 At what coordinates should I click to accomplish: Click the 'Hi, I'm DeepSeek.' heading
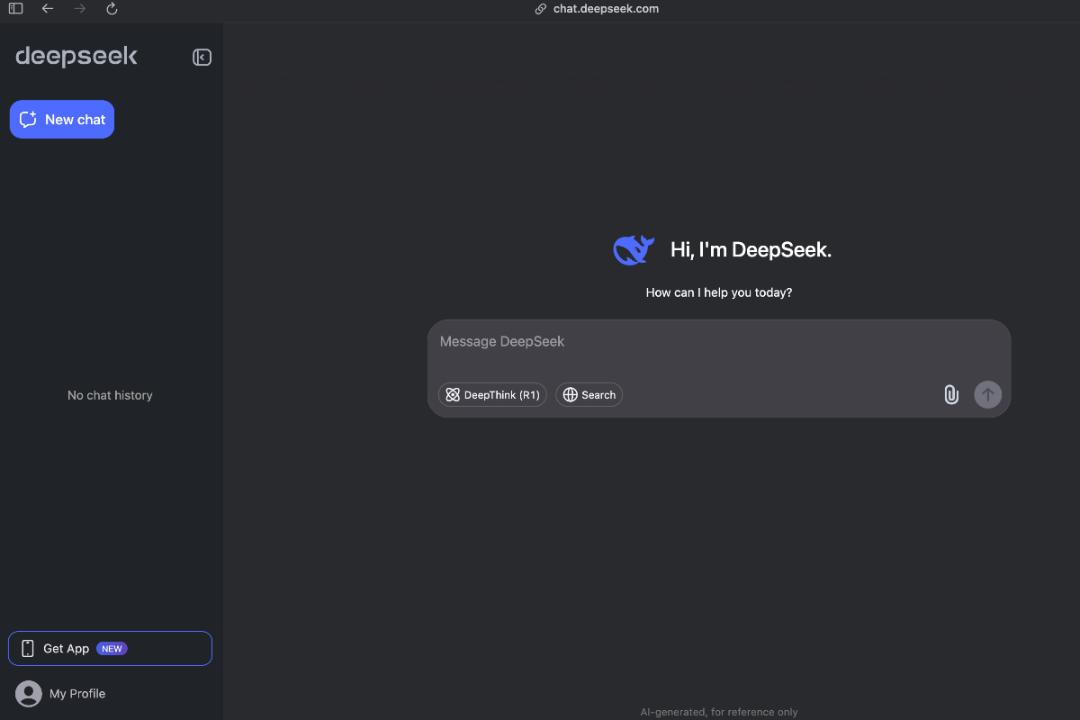[751, 249]
